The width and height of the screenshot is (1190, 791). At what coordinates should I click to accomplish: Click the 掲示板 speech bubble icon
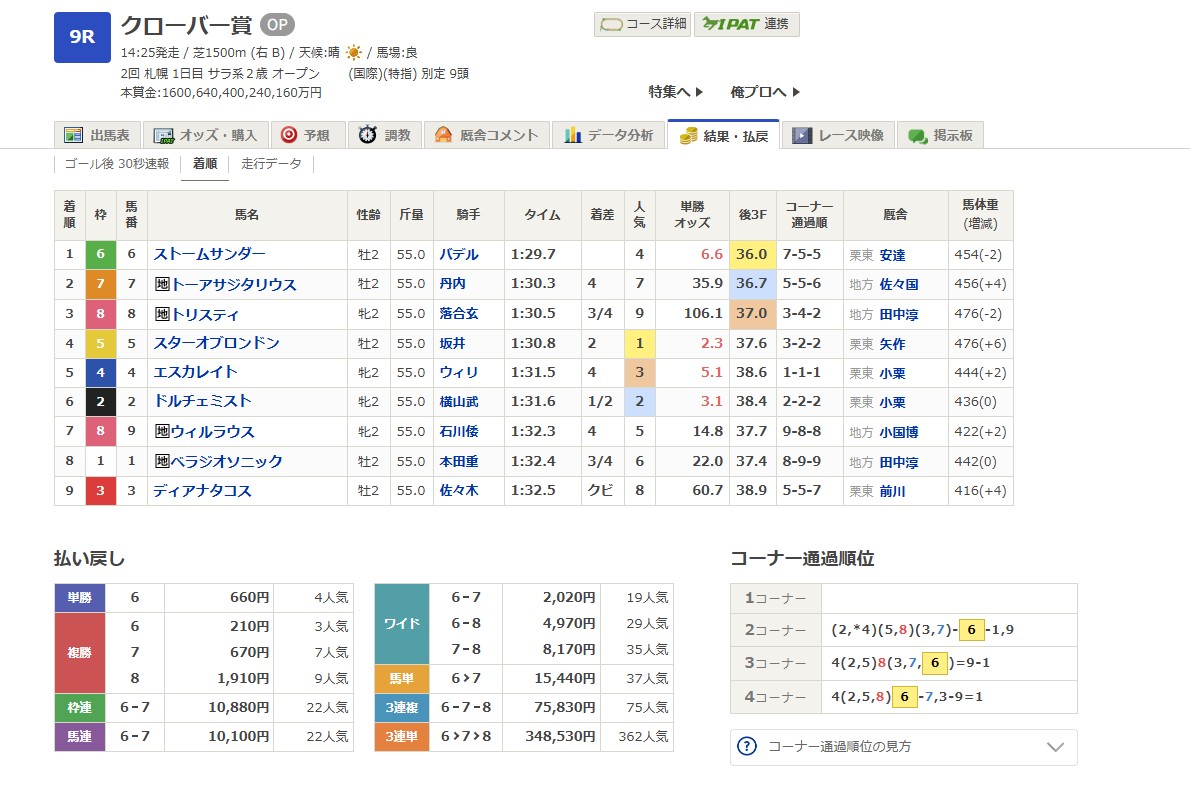pos(918,136)
